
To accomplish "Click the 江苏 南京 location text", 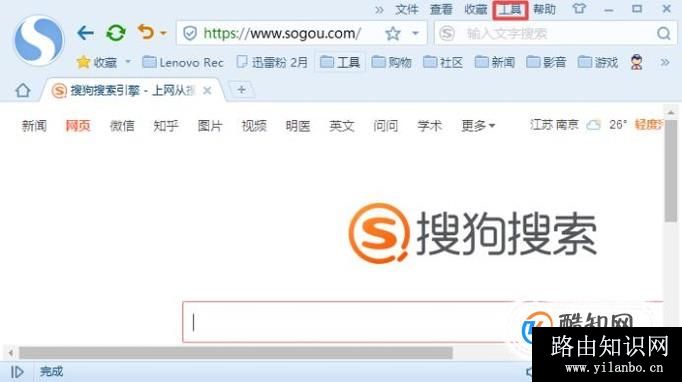I will coord(554,125).
